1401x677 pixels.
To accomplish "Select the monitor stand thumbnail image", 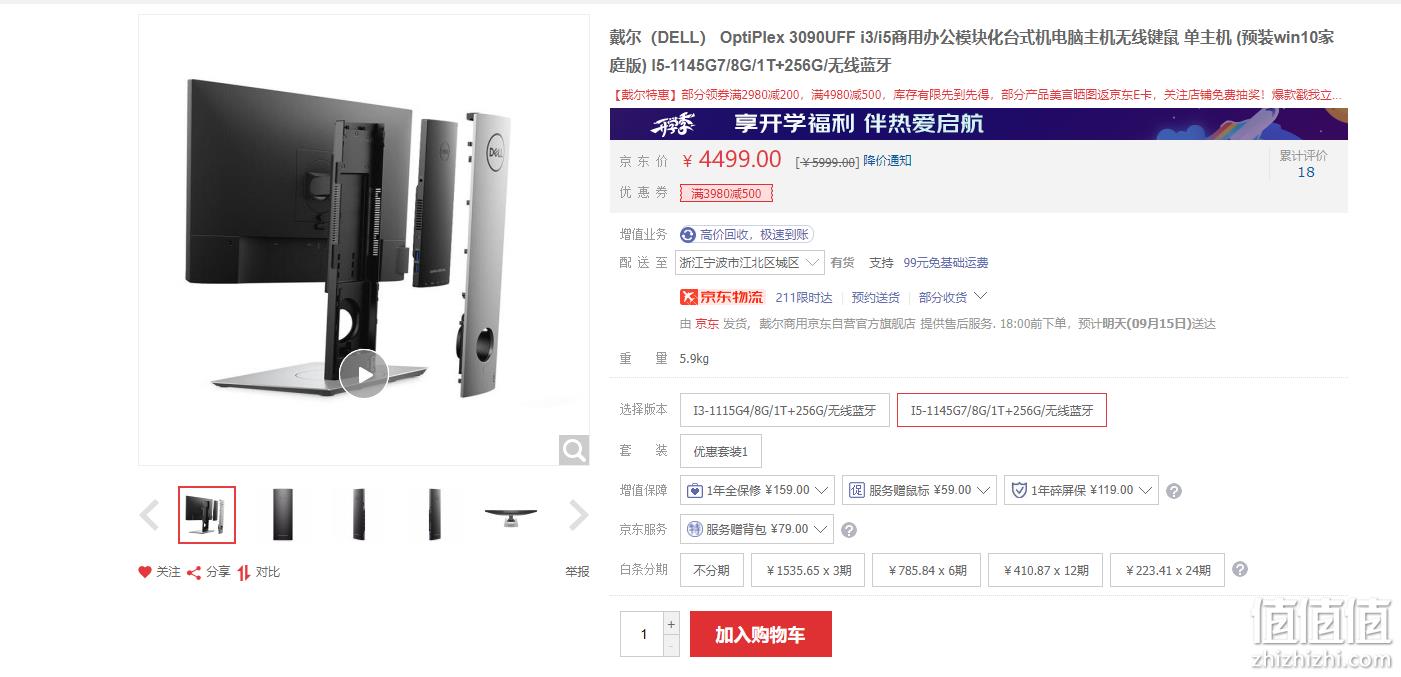I will pyautogui.click(x=510, y=515).
